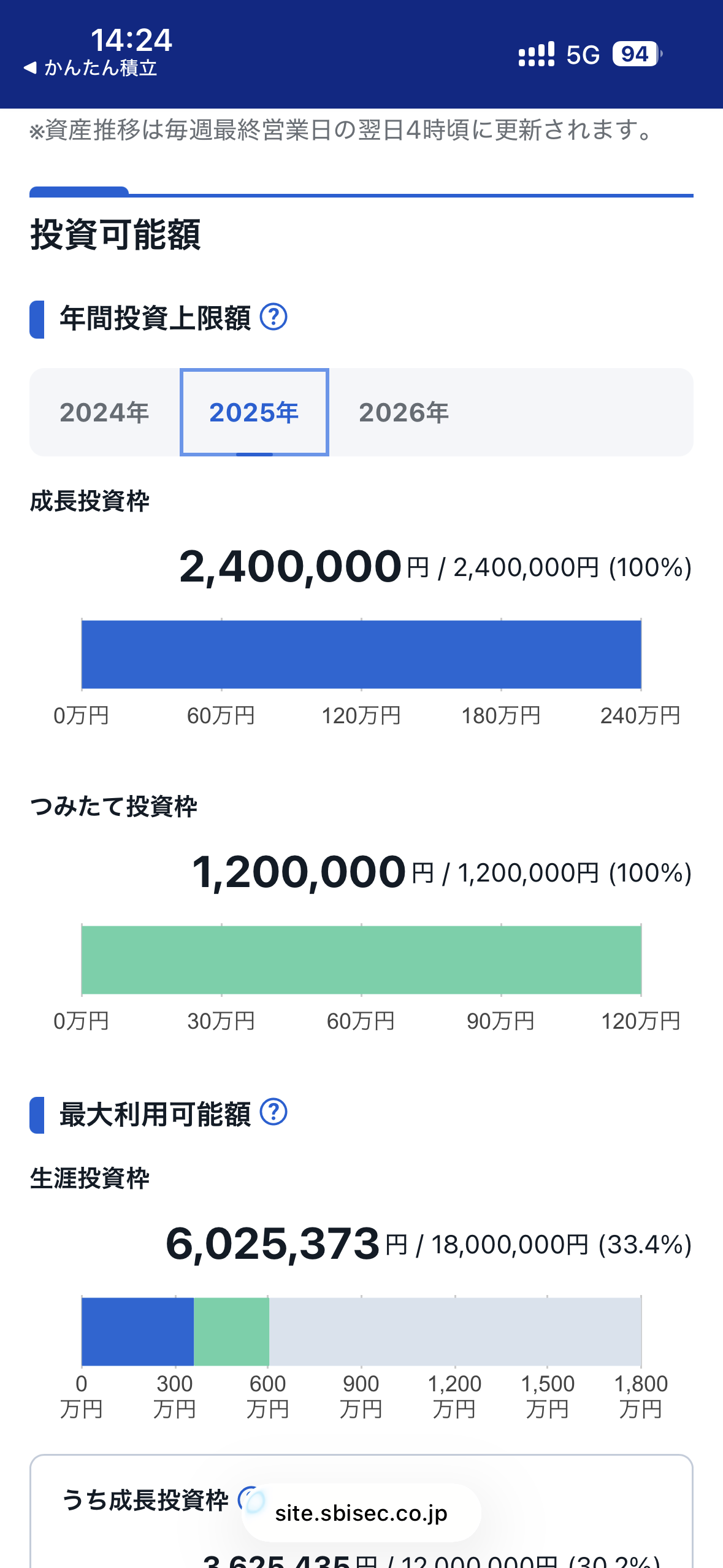This screenshot has height=1568, width=723.
Task: Tap the 6,025,373円 lifetime amount
Action: click(273, 1243)
